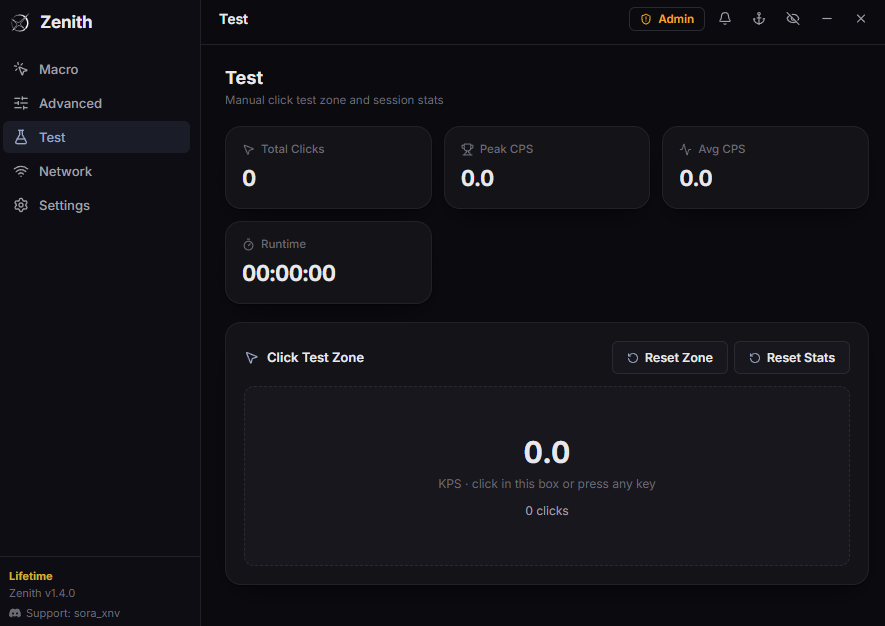
Task: Click the Reset Zone button
Action: click(669, 357)
